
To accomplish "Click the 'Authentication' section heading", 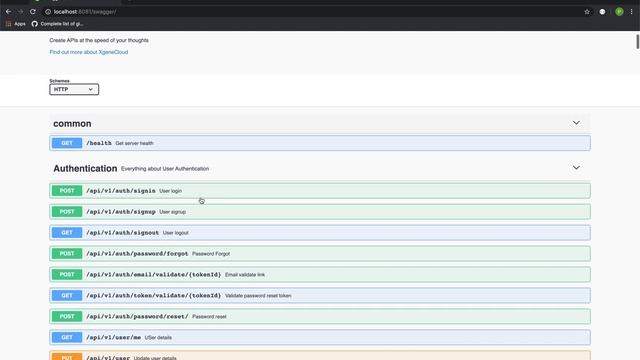I will click(x=85, y=169).
